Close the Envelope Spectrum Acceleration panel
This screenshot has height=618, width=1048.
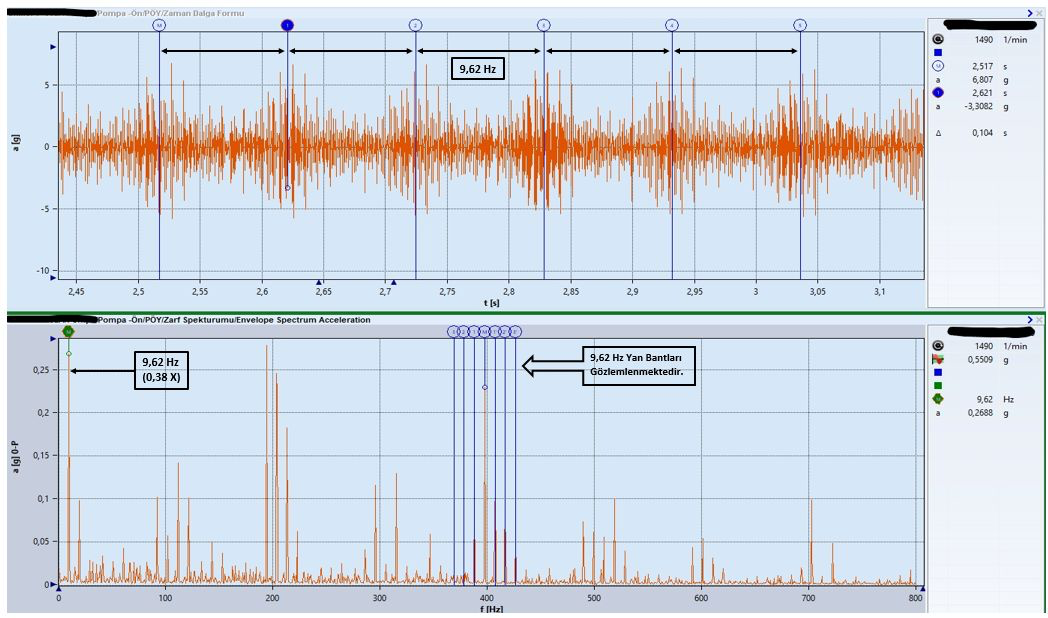(1039, 320)
